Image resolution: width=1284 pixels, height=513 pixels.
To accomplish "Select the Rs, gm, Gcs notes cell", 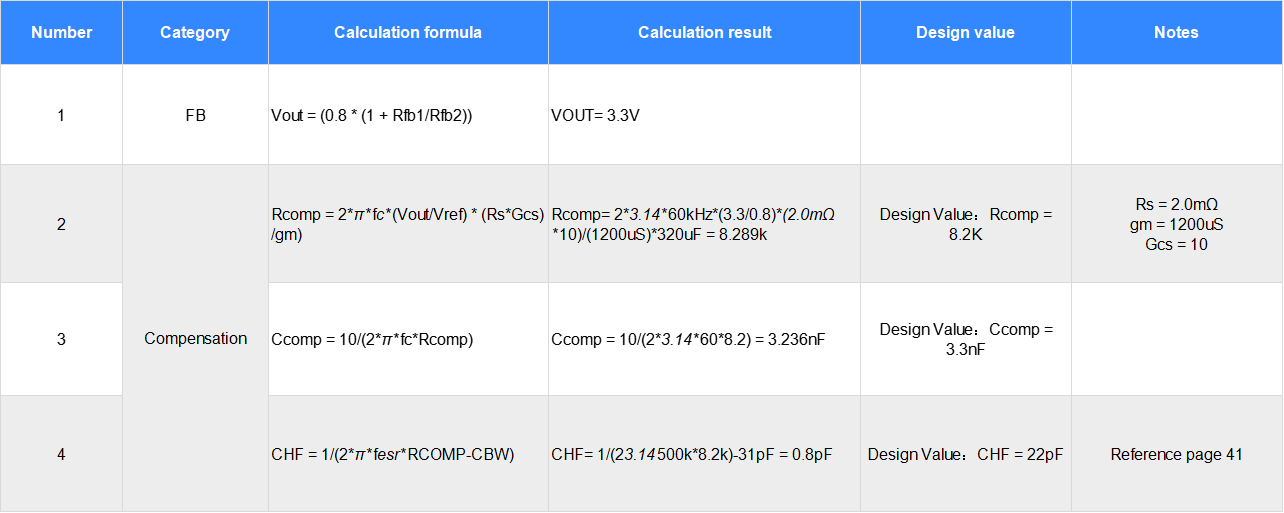I will [x=1176, y=224].
